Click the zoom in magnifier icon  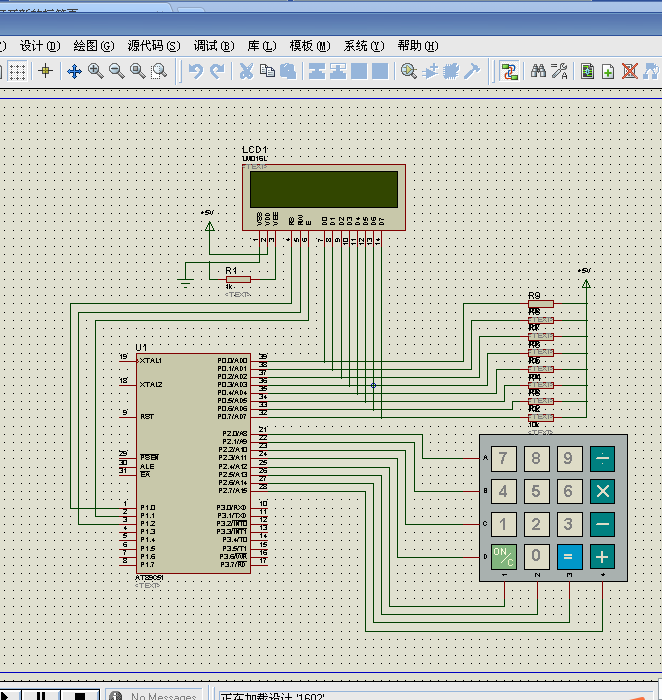[x=95, y=71]
